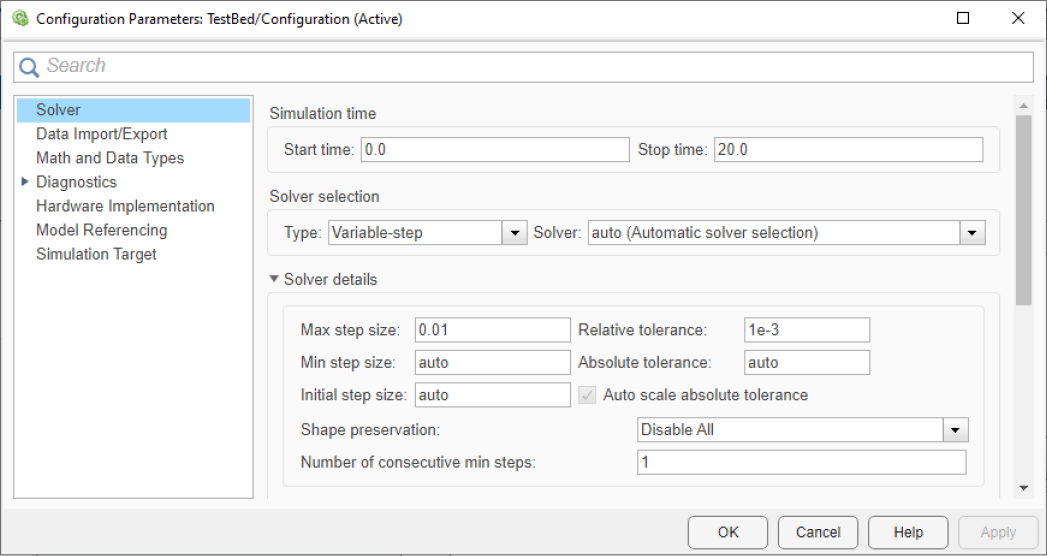Open the Shape preservation dropdown
1047x556 pixels.
pyautogui.click(x=956, y=430)
